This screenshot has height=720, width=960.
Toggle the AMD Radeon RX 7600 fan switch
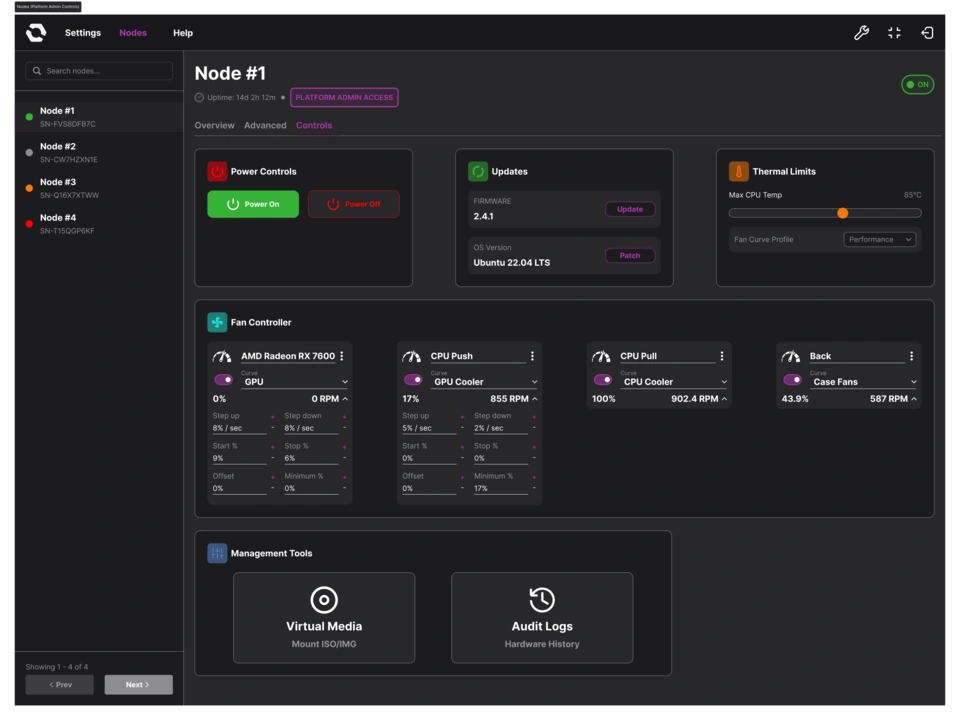pos(223,379)
